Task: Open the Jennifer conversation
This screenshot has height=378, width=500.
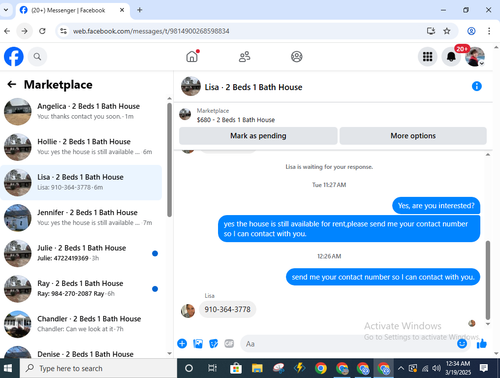Action: 81,218
